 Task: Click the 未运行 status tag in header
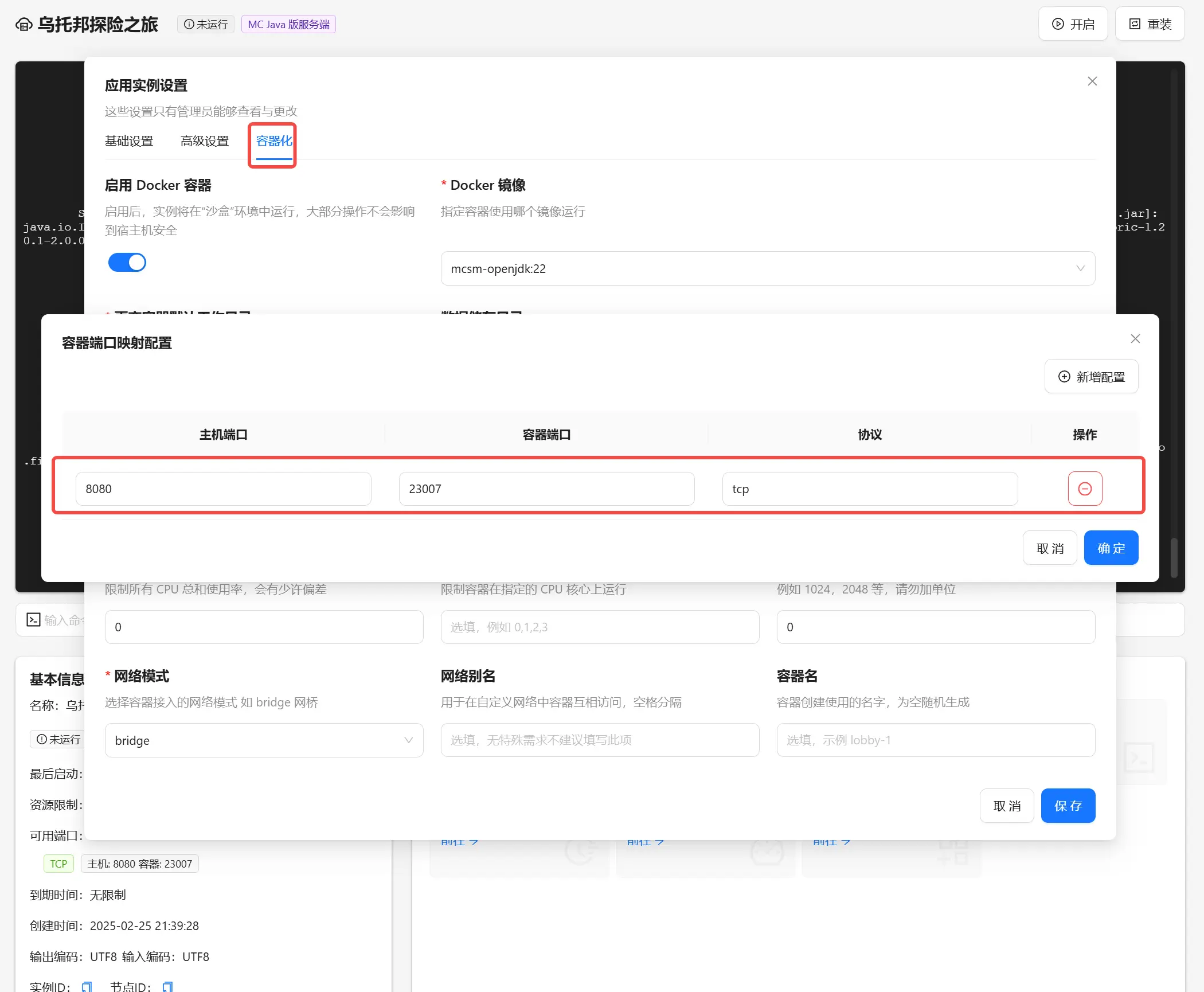[x=206, y=24]
